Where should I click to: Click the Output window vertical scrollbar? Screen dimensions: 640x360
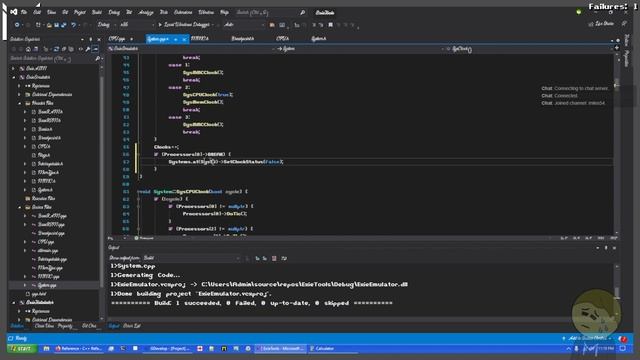616,291
